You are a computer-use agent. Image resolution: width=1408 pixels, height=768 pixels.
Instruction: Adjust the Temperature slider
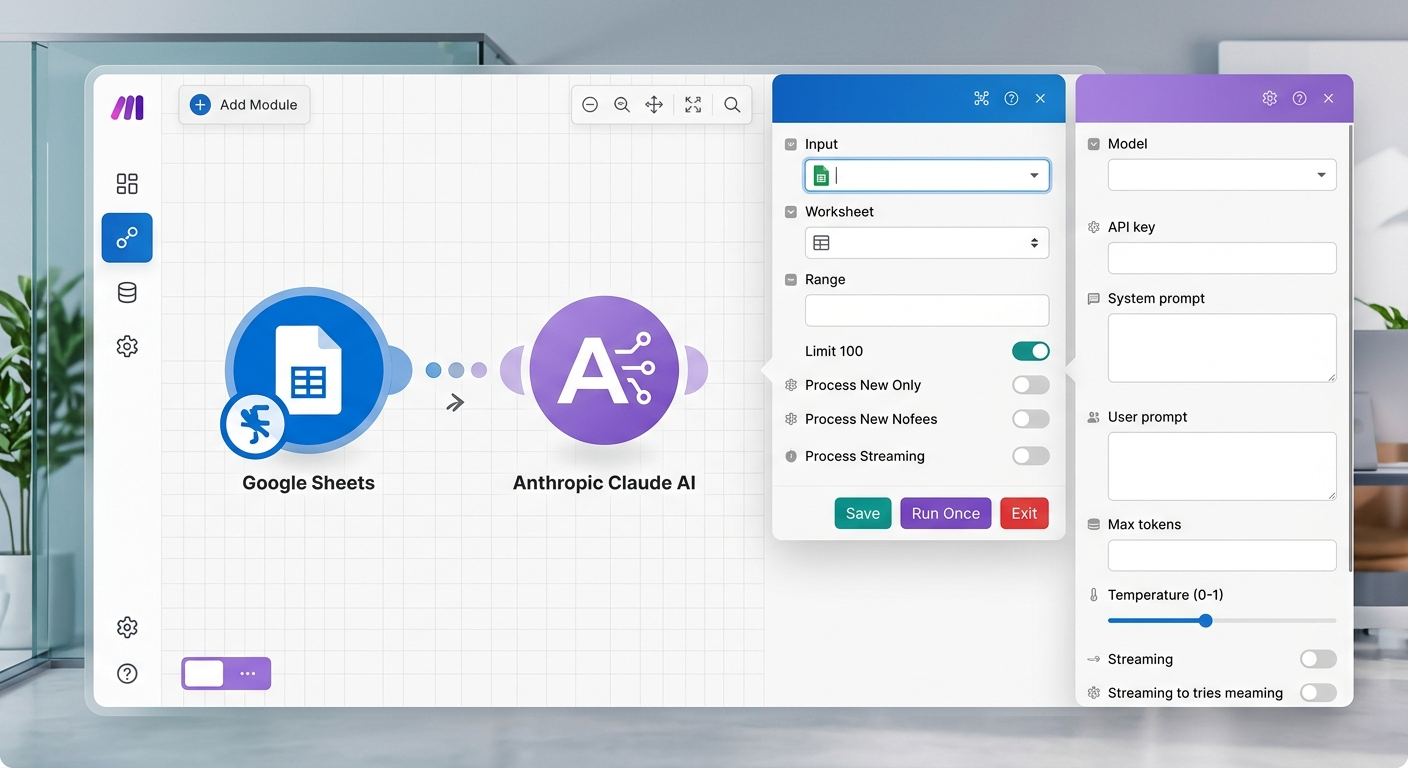click(x=1204, y=620)
